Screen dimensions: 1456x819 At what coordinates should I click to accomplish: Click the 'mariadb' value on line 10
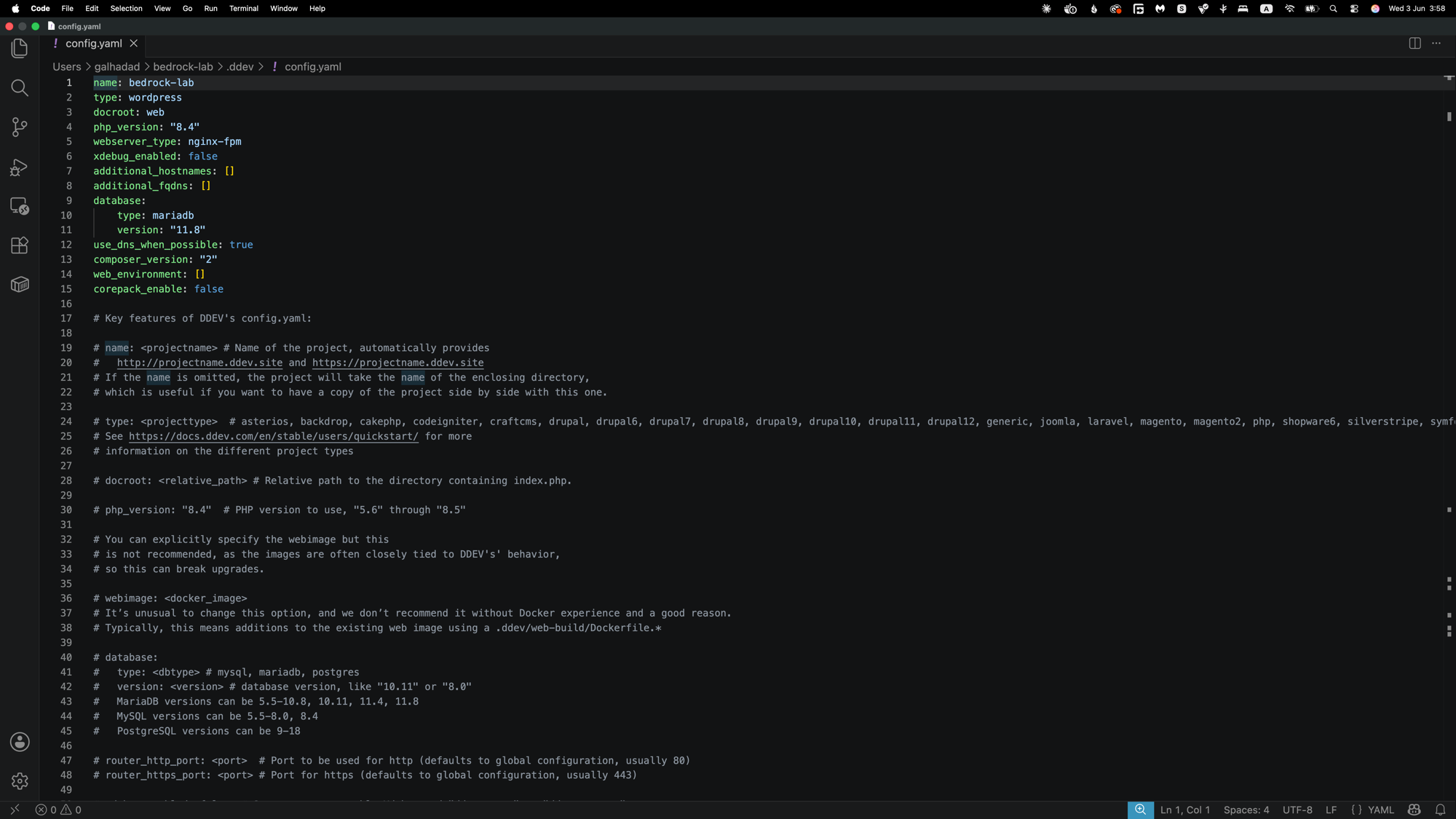[173, 215]
